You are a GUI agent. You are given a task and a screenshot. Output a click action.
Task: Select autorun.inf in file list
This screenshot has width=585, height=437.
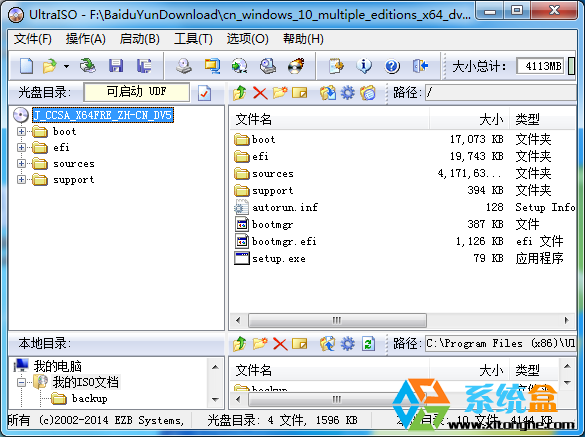pos(285,207)
